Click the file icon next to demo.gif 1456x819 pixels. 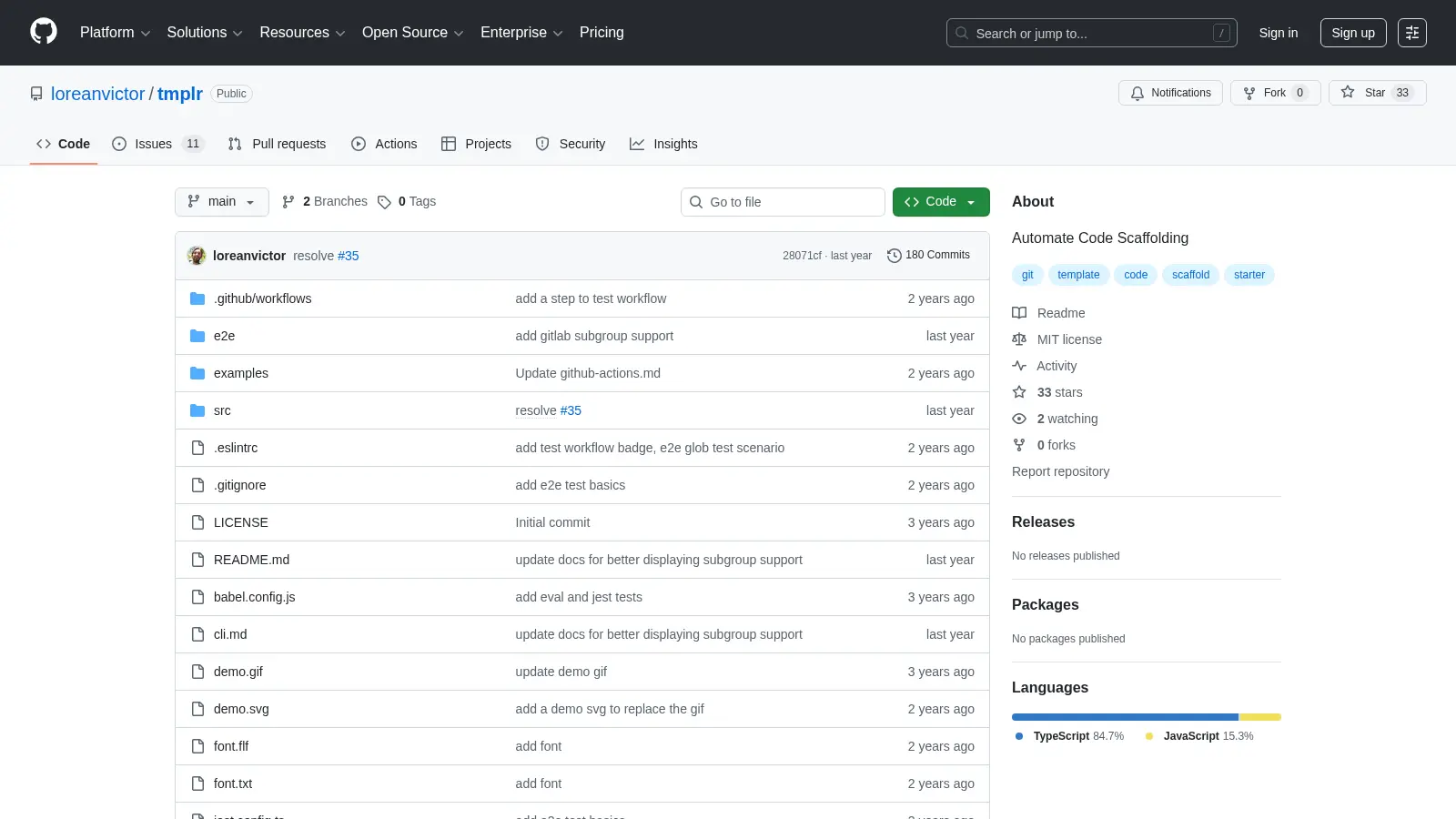197,672
